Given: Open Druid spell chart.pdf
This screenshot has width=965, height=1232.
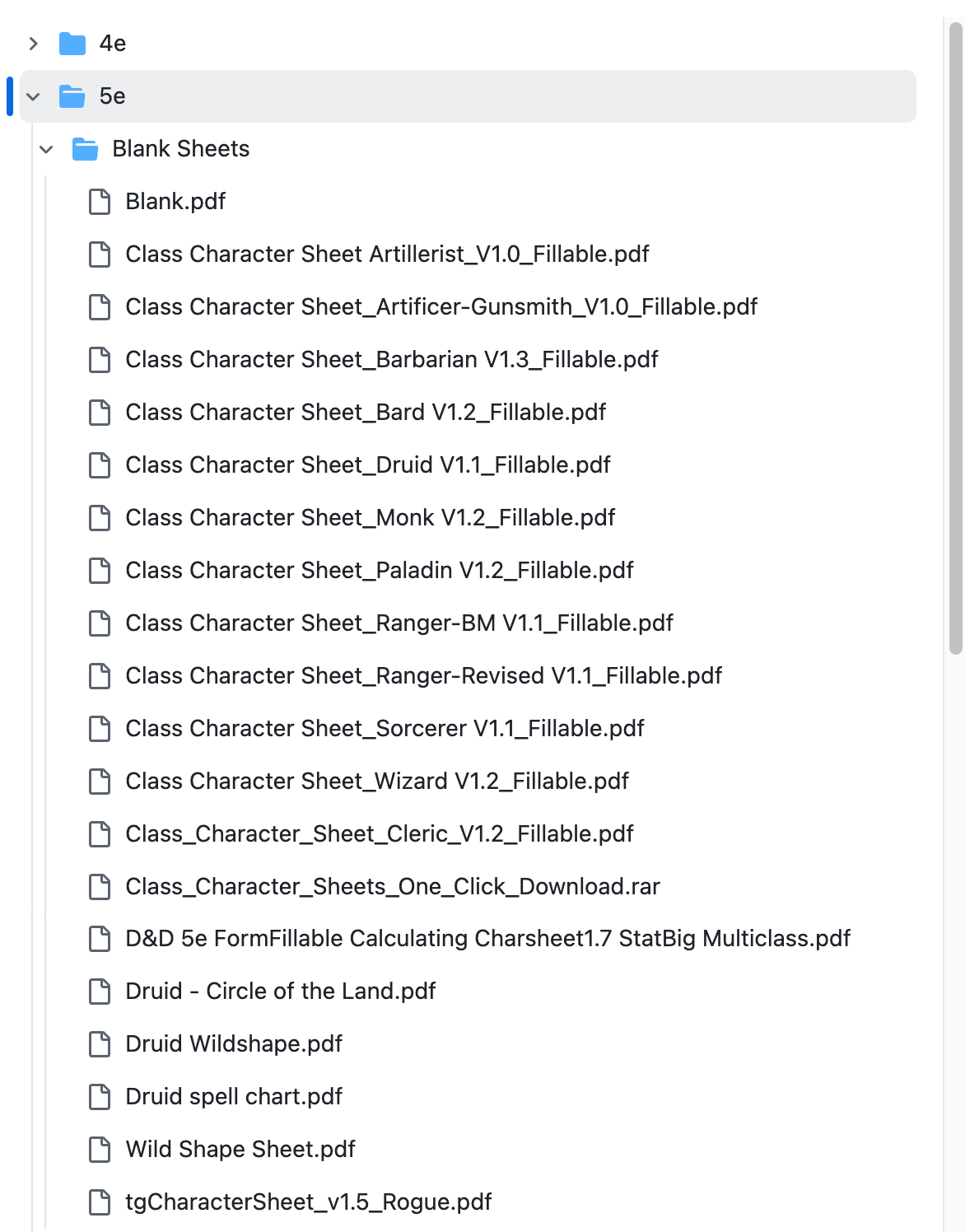Looking at the screenshot, I should (x=234, y=1097).
